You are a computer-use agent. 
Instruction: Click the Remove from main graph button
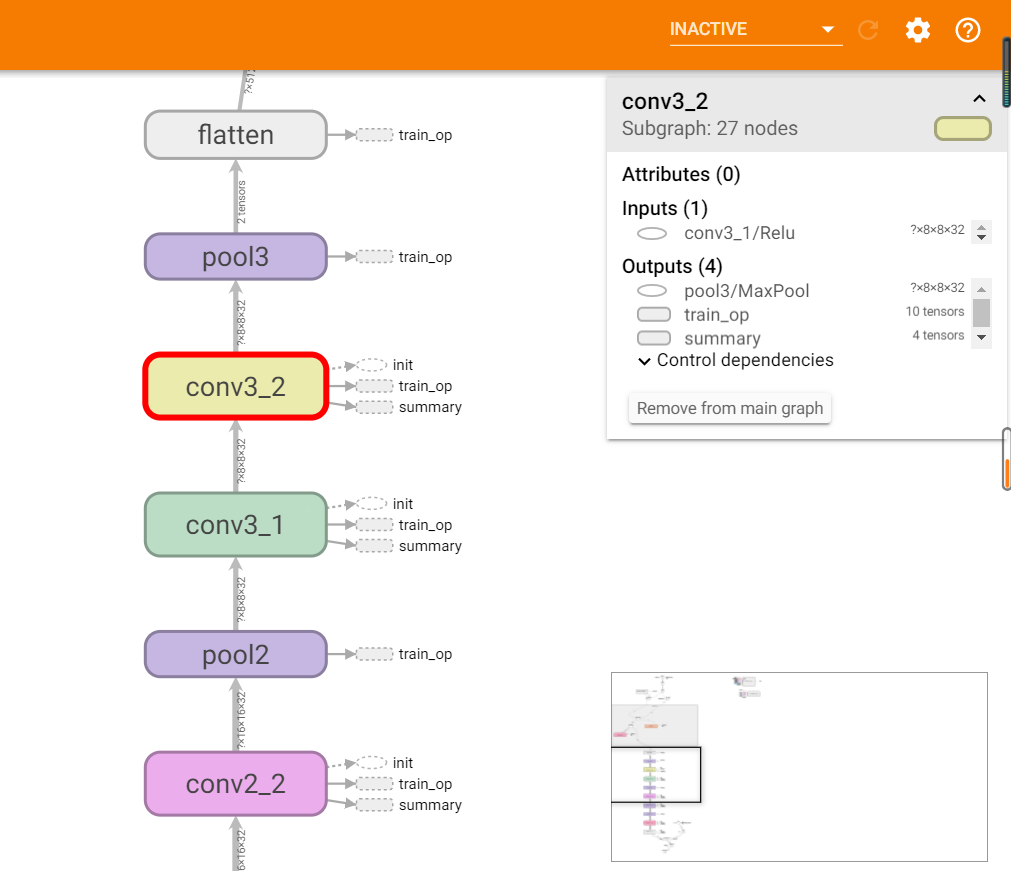click(x=730, y=408)
